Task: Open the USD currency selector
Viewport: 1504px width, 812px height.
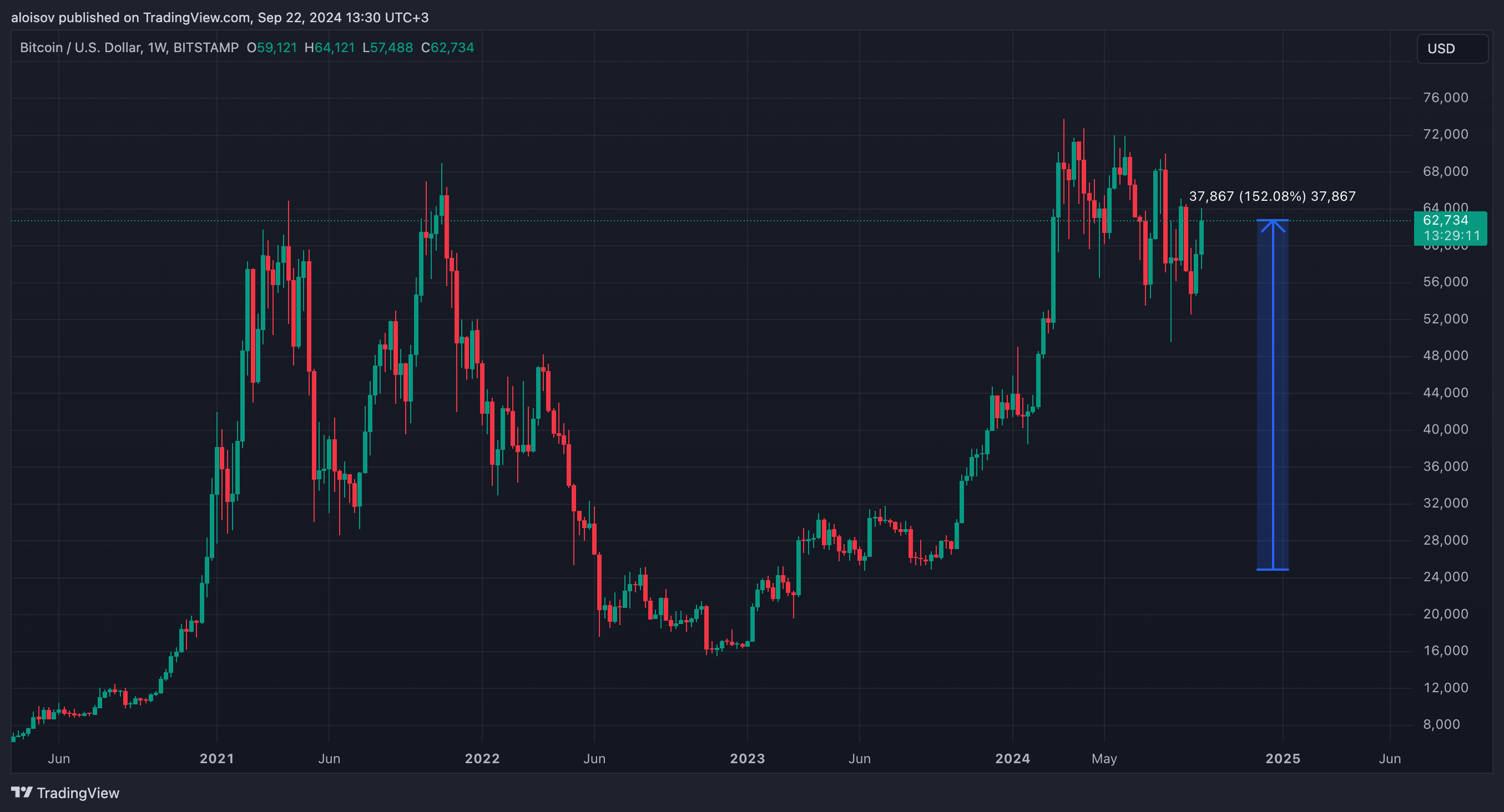Action: (x=1451, y=48)
